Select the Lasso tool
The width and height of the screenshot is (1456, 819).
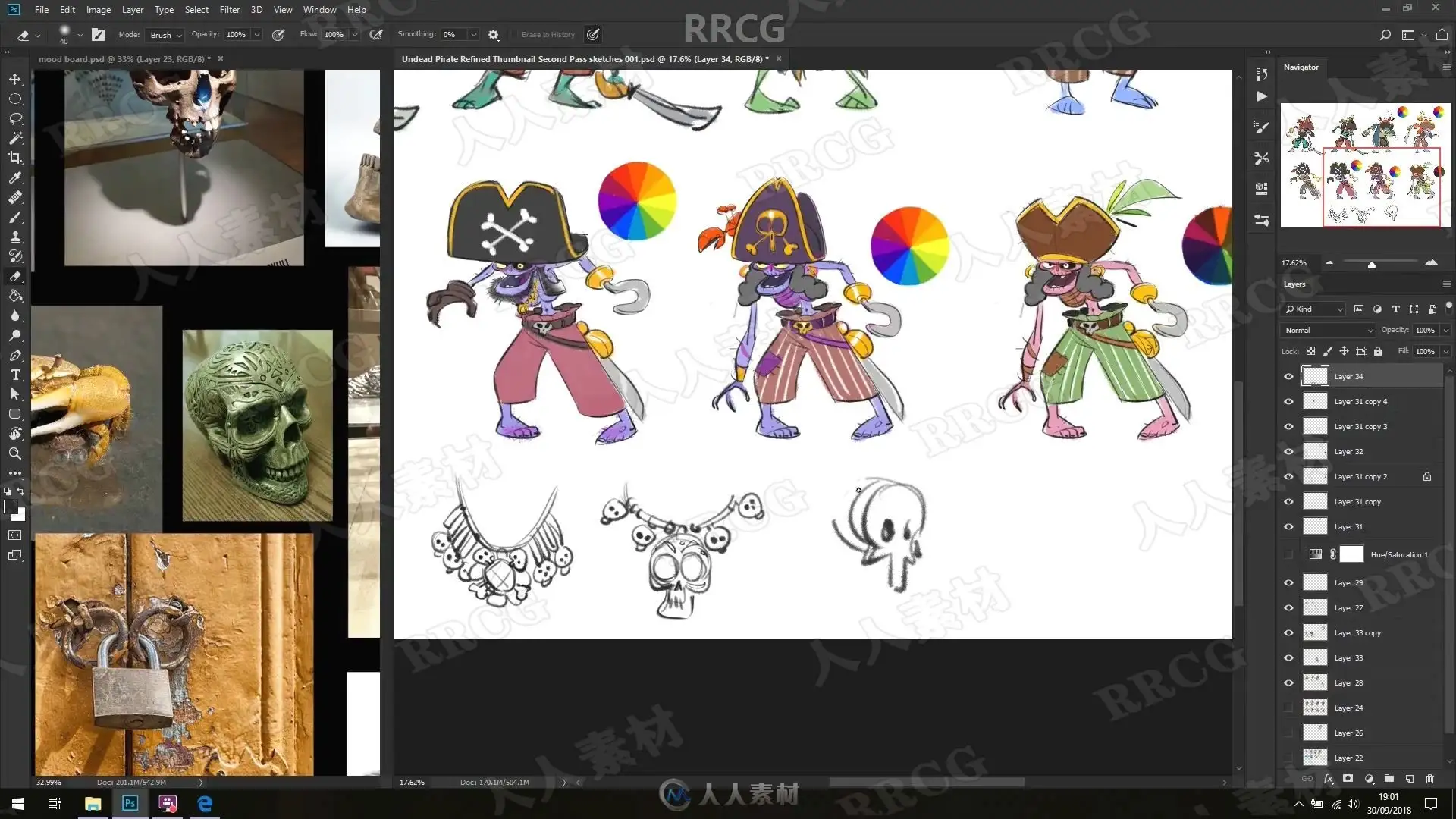point(15,119)
